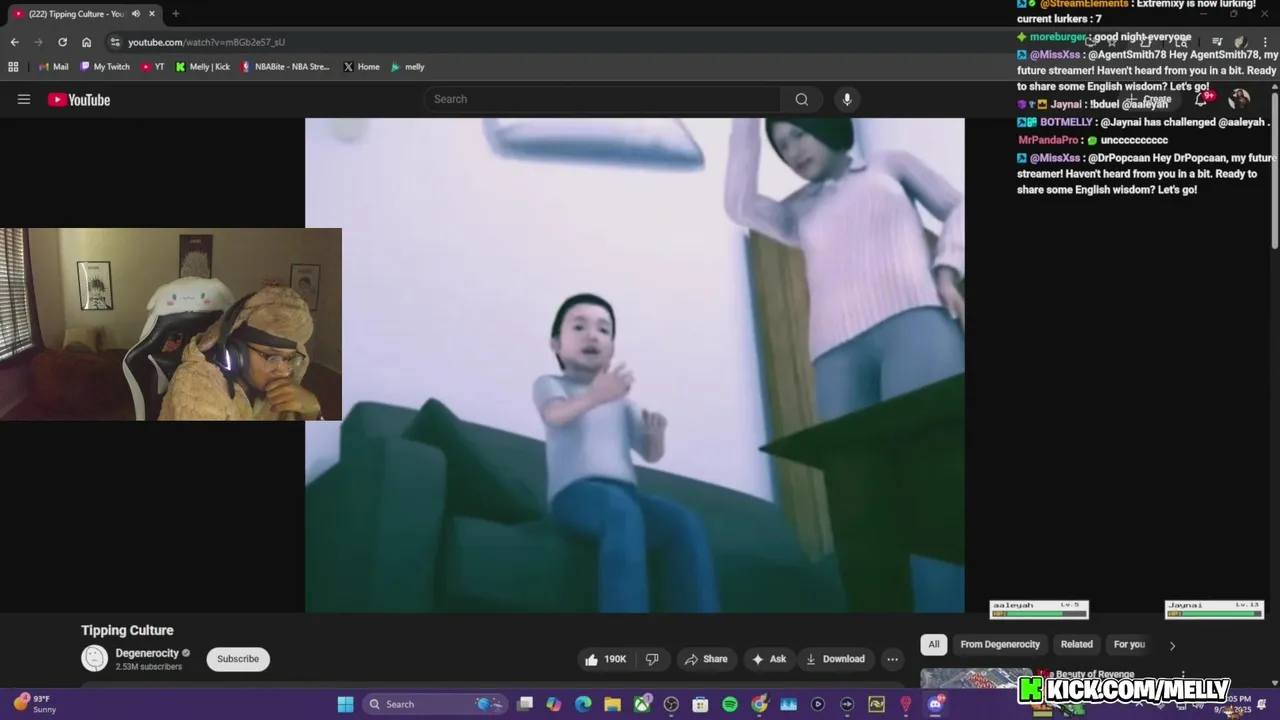Open OBS Studio from taskbar
The width and height of the screenshot is (1280, 720).
point(671,704)
